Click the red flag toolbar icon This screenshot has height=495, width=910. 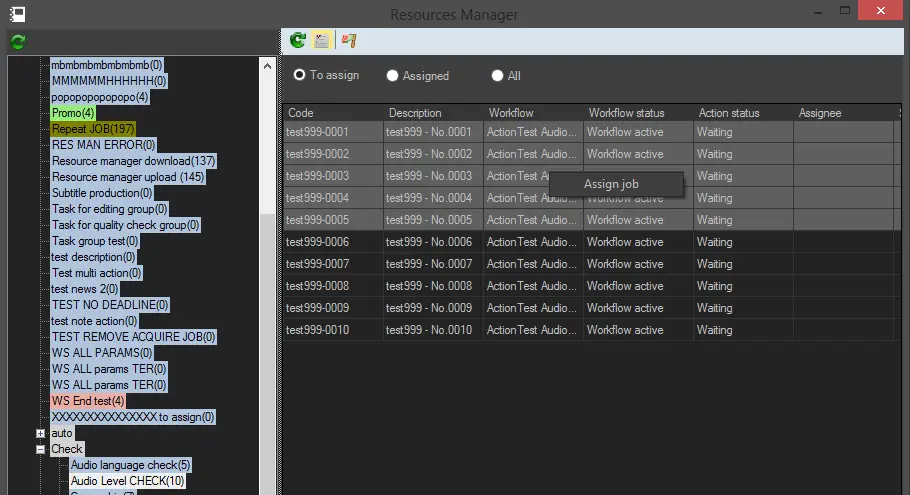[x=348, y=41]
